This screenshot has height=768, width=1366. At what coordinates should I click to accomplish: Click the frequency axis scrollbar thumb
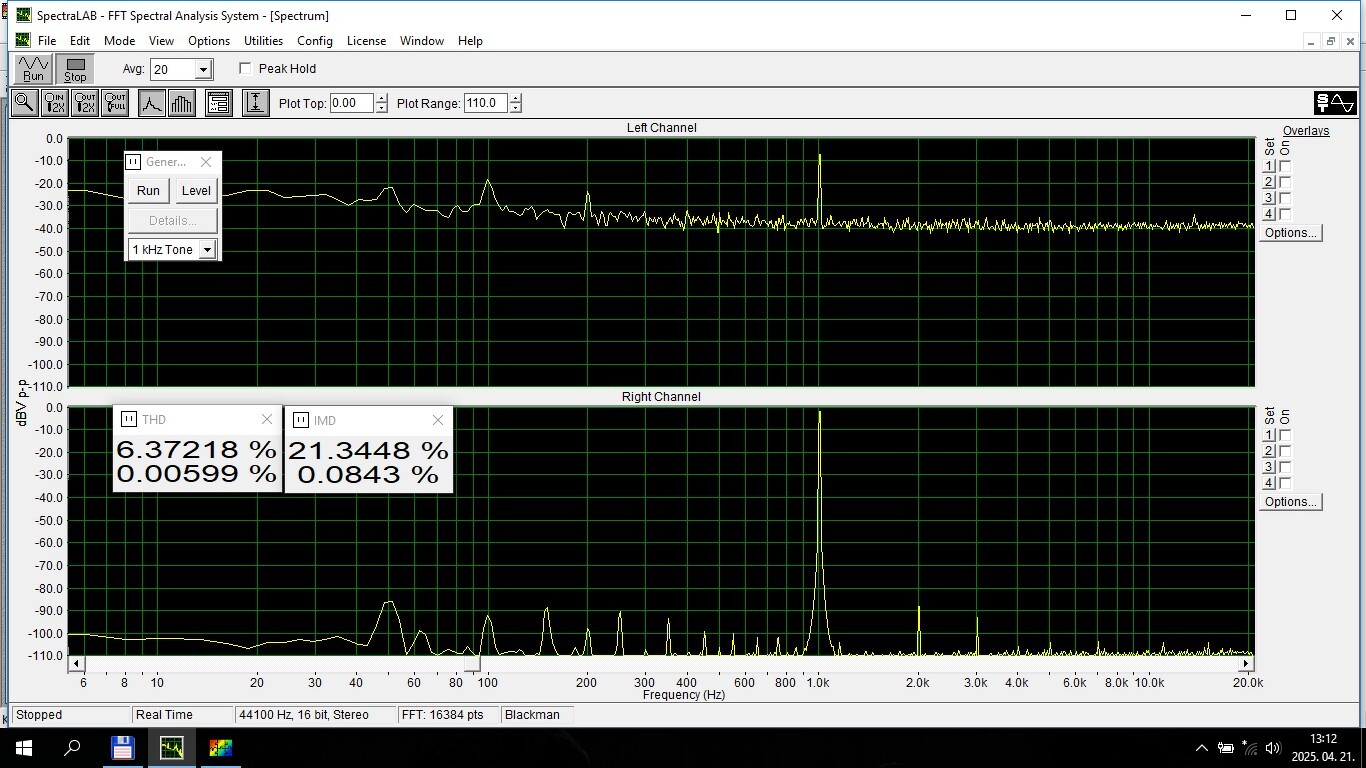pyautogui.click(x=473, y=663)
